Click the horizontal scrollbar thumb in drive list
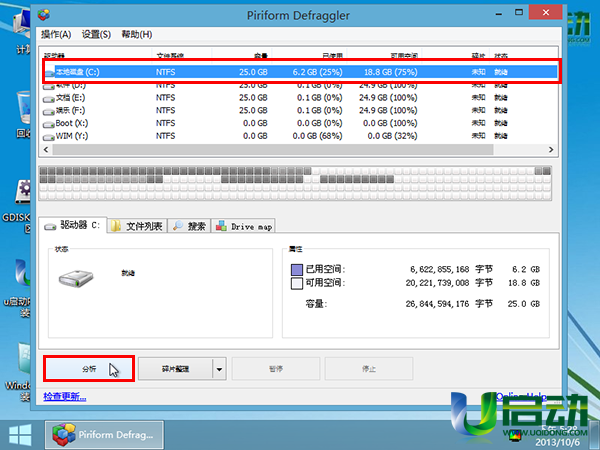Screen dimensions: 600x450 point(273,150)
